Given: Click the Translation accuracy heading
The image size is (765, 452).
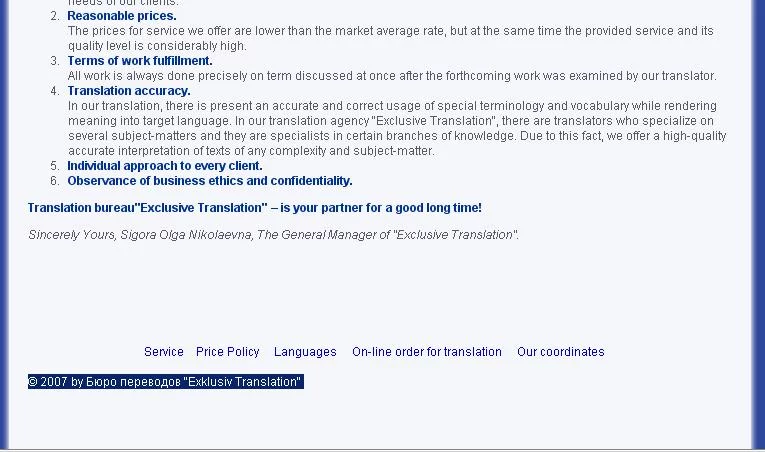Looking at the screenshot, I should [129, 91].
